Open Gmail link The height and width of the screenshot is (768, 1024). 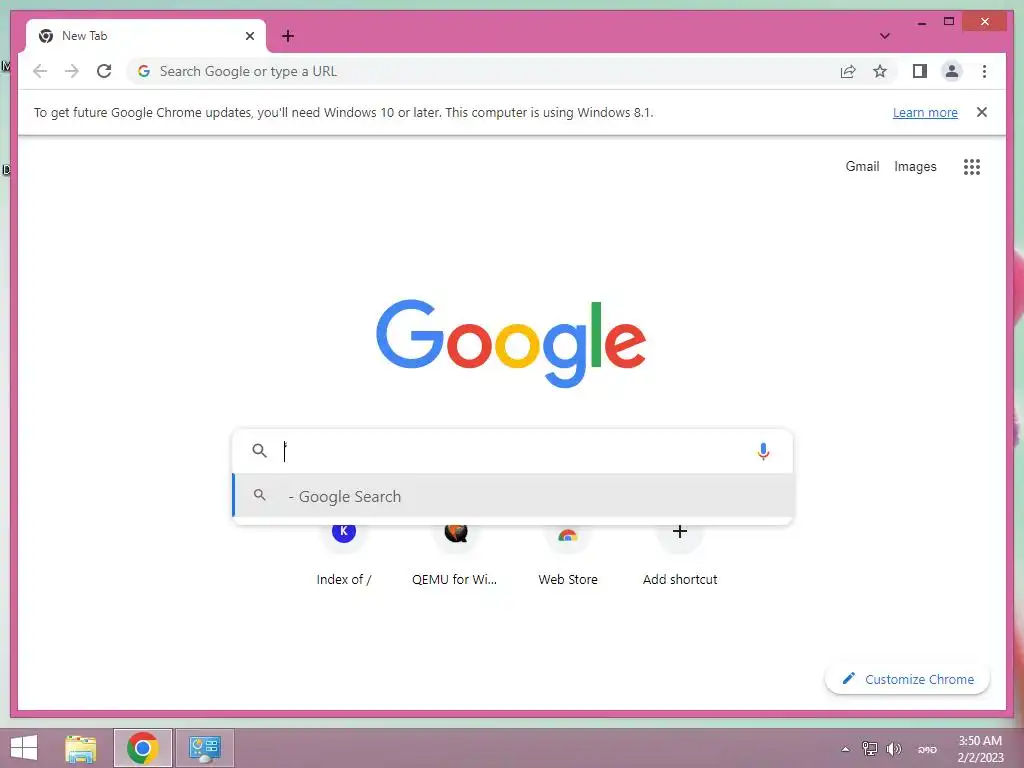[862, 167]
